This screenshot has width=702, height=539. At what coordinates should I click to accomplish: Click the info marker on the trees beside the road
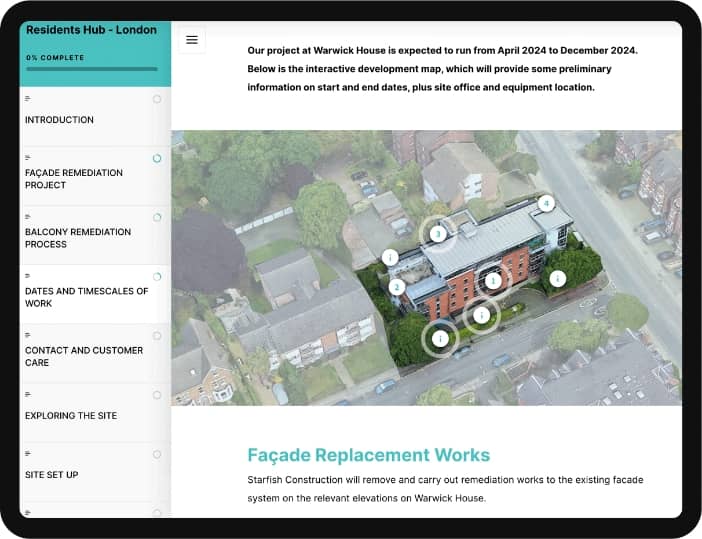(558, 279)
